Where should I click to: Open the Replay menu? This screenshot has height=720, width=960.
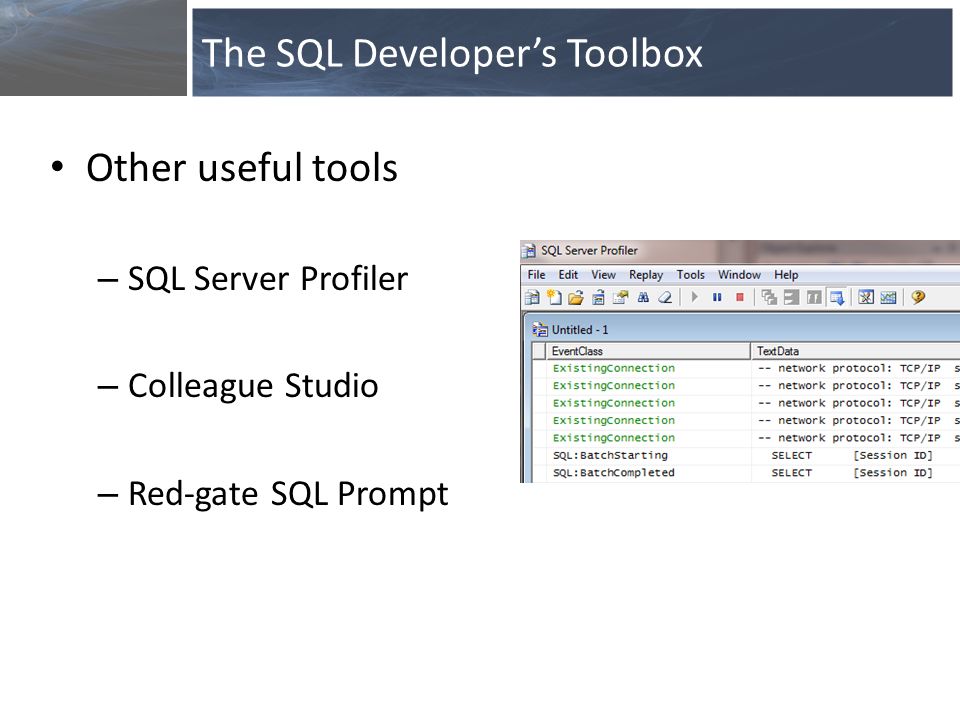pyautogui.click(x=646, y=275)
